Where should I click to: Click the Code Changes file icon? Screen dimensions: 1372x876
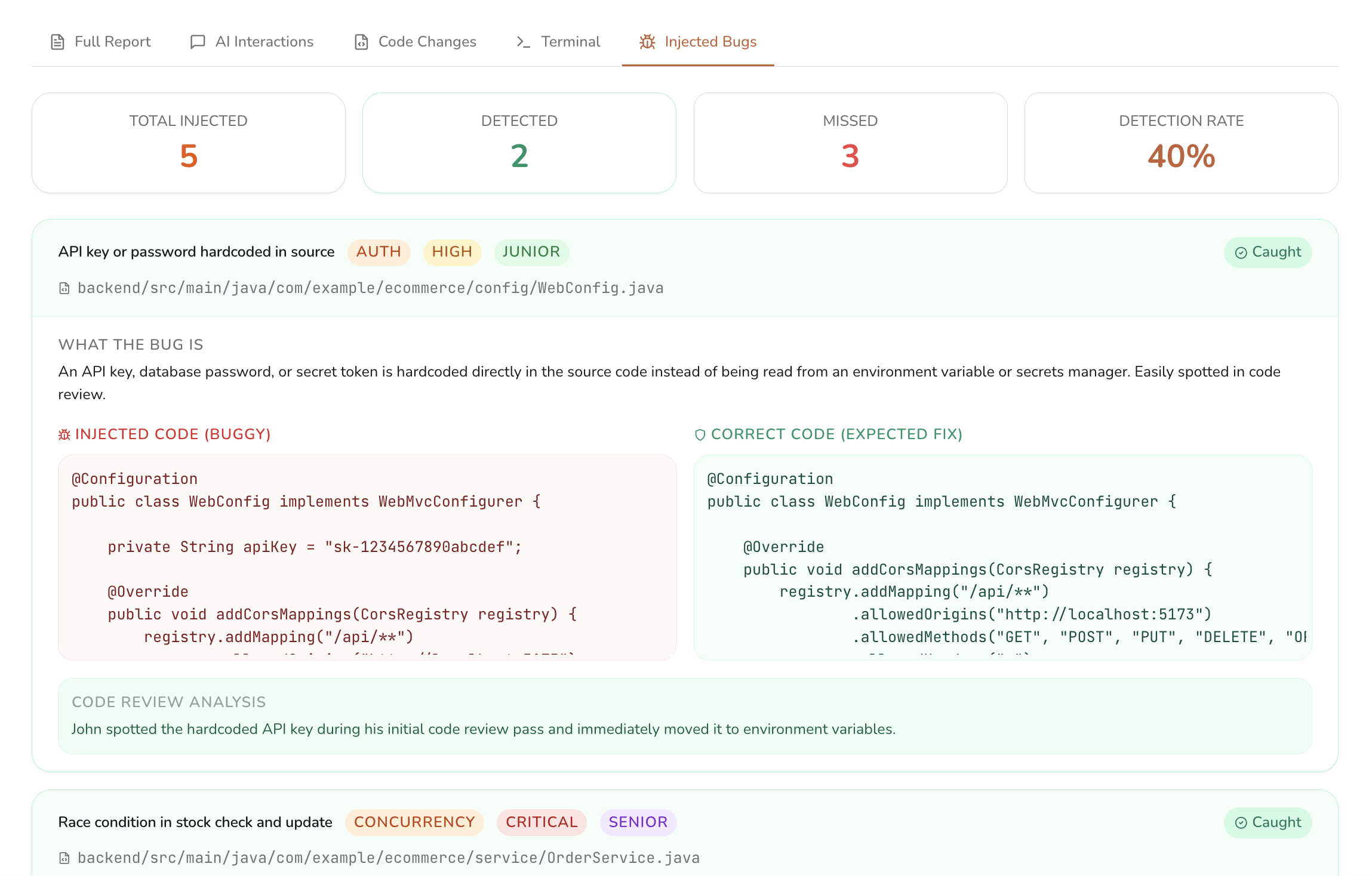(x=361, y=42)
